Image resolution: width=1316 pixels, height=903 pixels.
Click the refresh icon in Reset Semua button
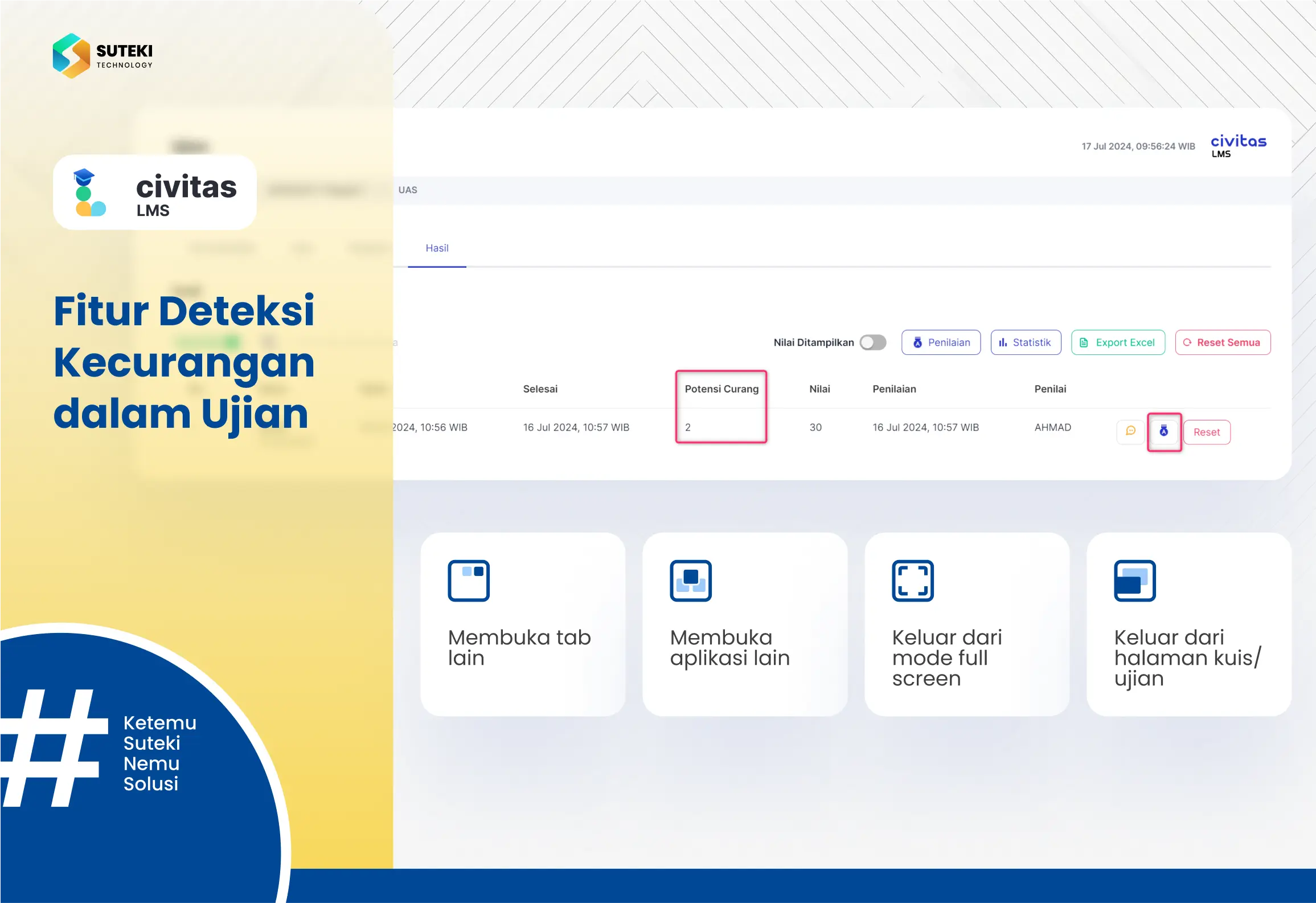1187,342
